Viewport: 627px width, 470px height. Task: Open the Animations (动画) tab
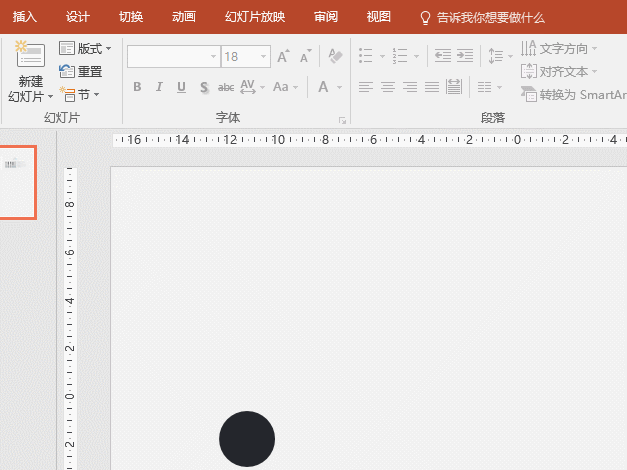tap(184, 17)
